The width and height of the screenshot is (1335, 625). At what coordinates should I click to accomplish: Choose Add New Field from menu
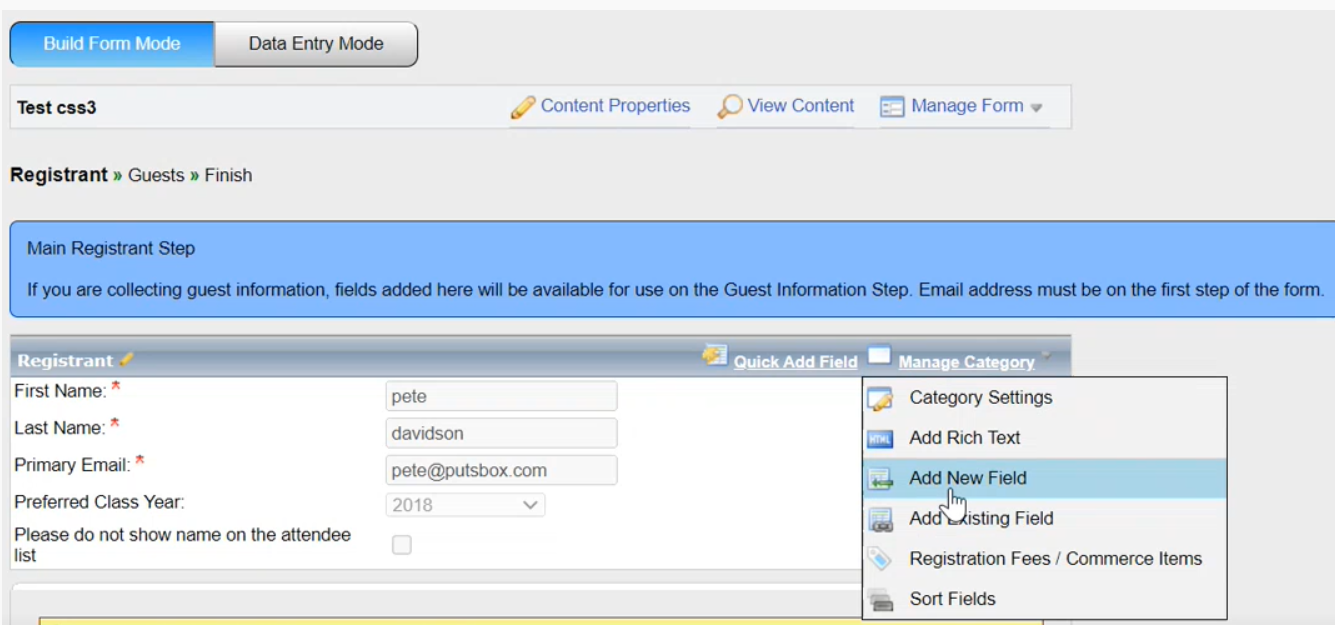tap(967, 478)
